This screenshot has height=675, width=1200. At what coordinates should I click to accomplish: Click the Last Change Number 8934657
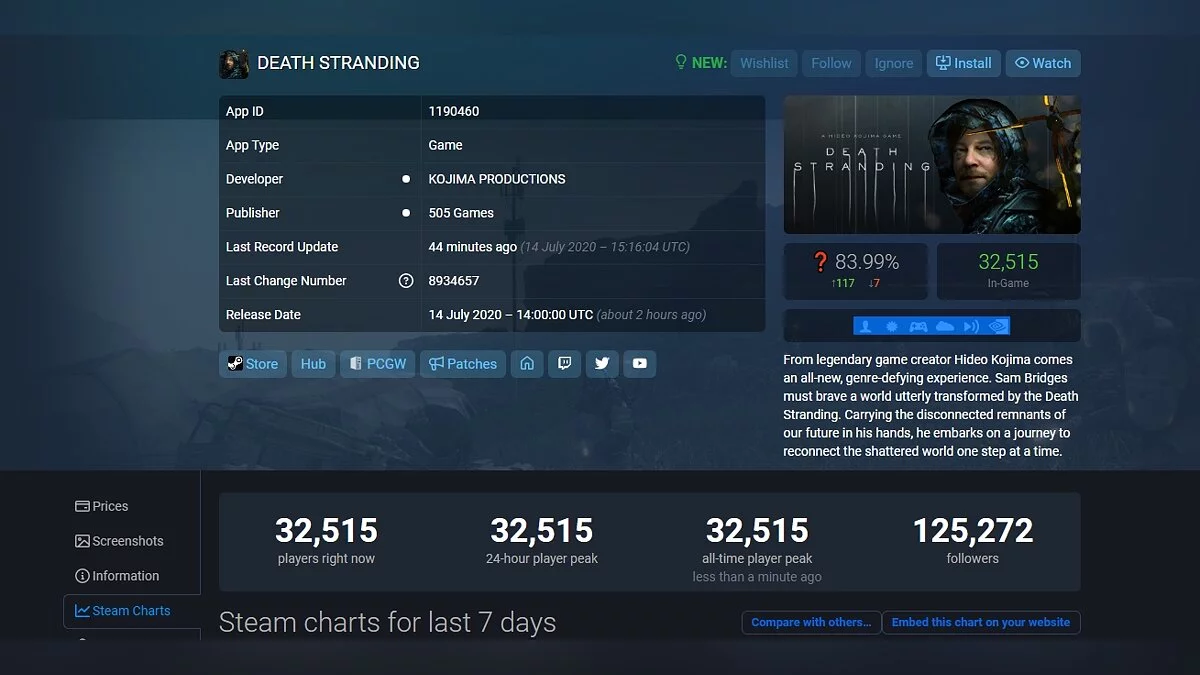(454, 281)
